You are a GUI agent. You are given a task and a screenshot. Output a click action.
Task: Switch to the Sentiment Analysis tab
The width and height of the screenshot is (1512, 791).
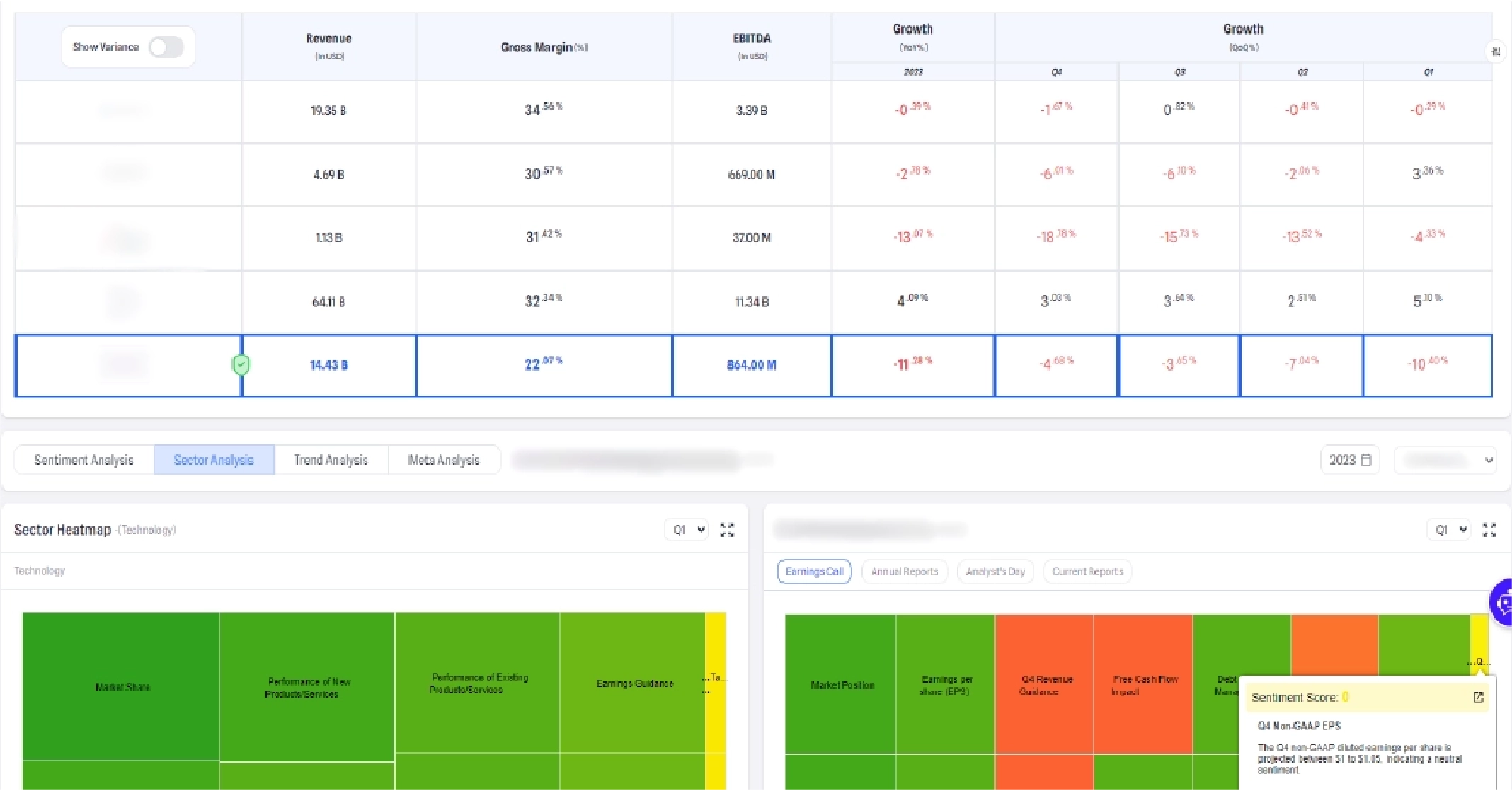[x=84, y=460]
